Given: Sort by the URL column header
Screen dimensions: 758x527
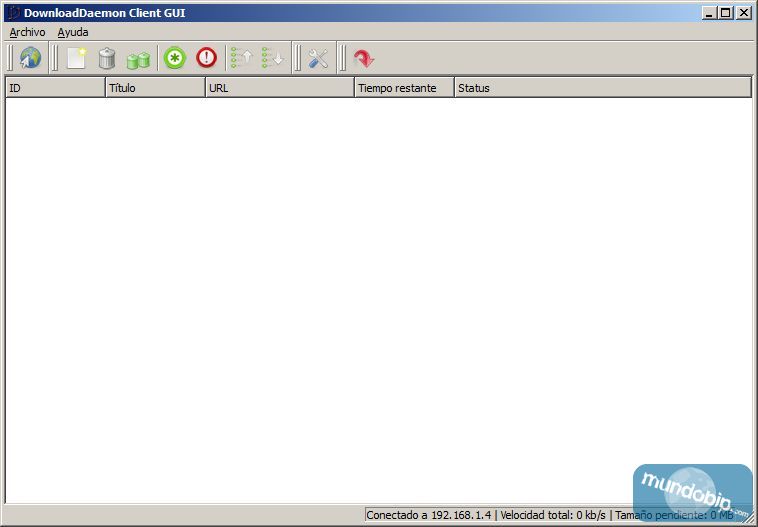Looking at the screenshot, I should [x=280, y=88].
